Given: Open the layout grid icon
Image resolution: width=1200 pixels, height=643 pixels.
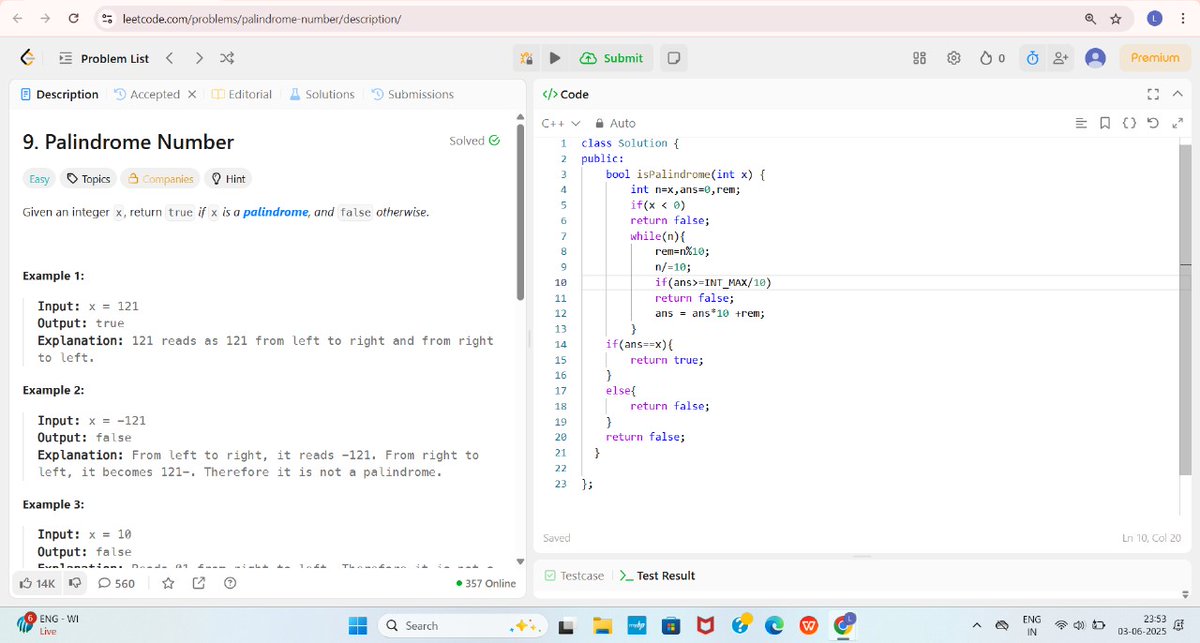Looking at the screenshot, I should pyautogui.click(x=920, y=58).
